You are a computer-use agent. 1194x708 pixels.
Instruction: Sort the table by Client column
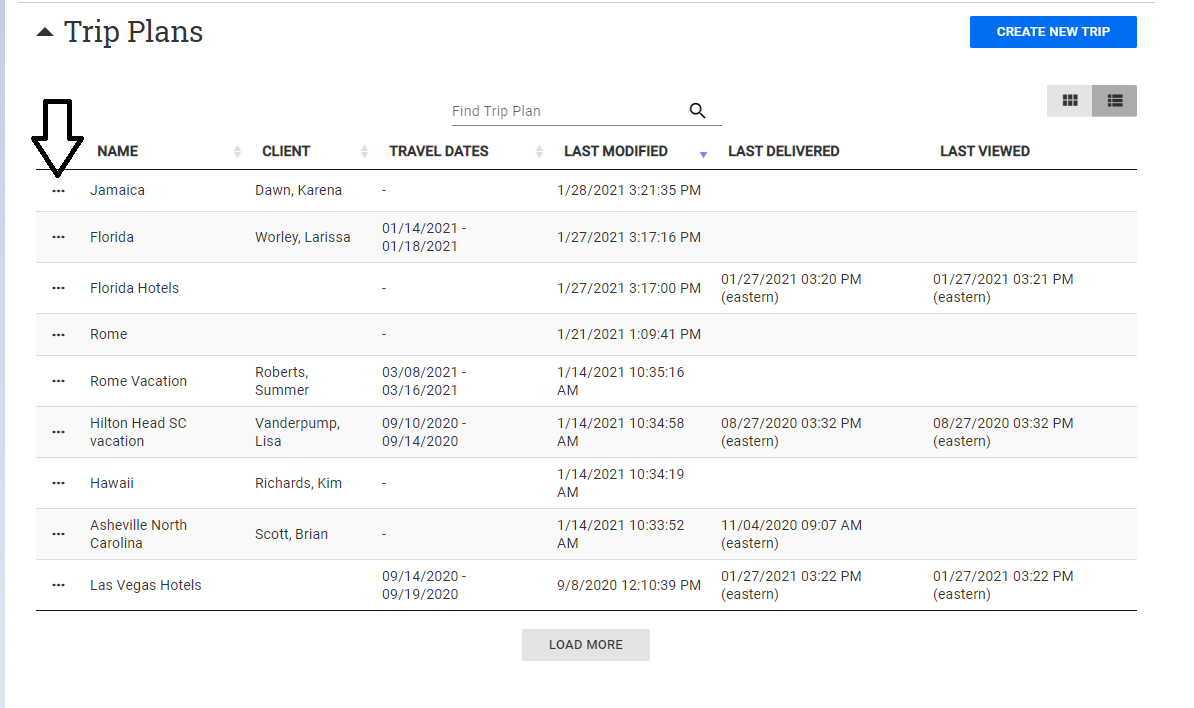click(x=286, y=151)
